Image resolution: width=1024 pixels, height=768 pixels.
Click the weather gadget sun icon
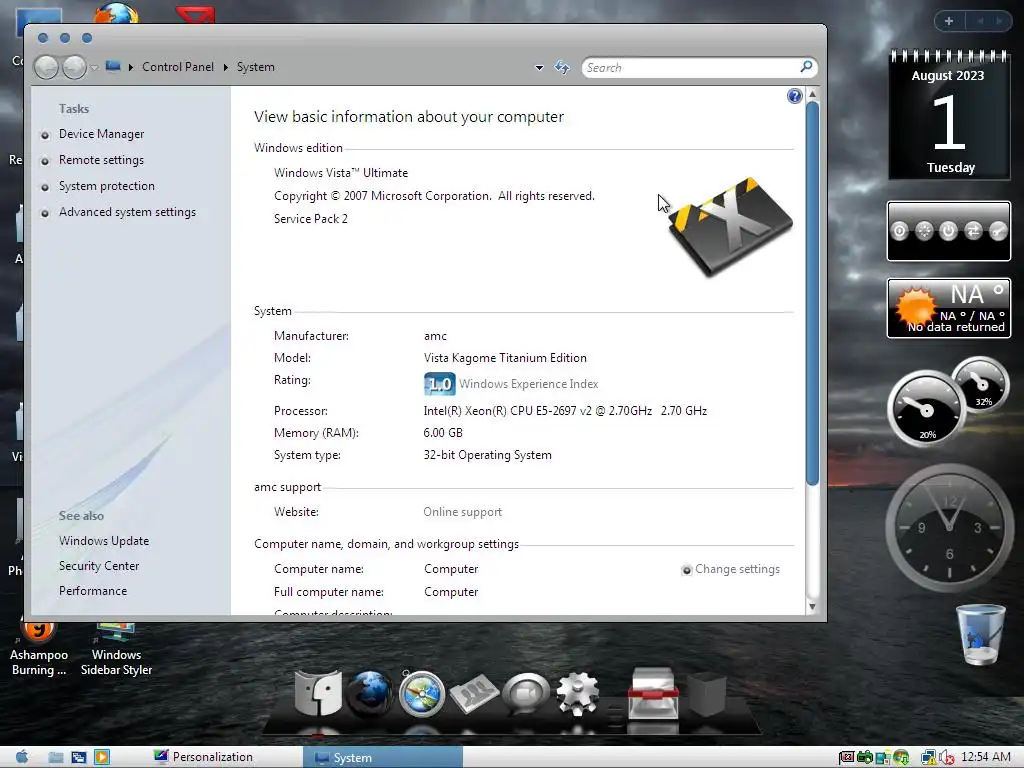tap(915, 307)
